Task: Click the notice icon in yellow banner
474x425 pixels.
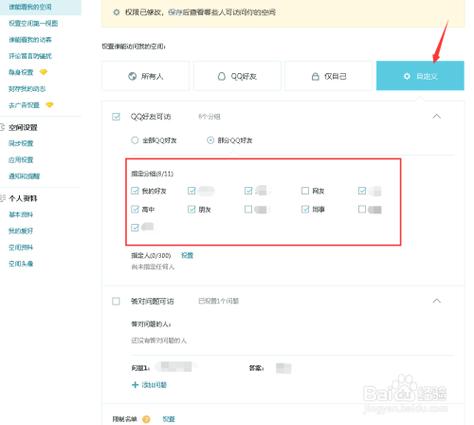Action: click(x=116, y=12)
